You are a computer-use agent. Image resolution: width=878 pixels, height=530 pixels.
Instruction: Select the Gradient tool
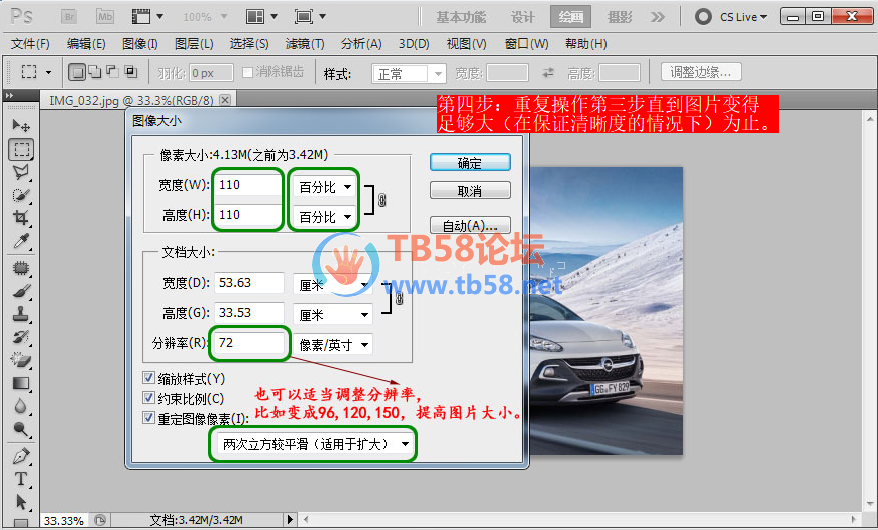[x=21, y=383]
